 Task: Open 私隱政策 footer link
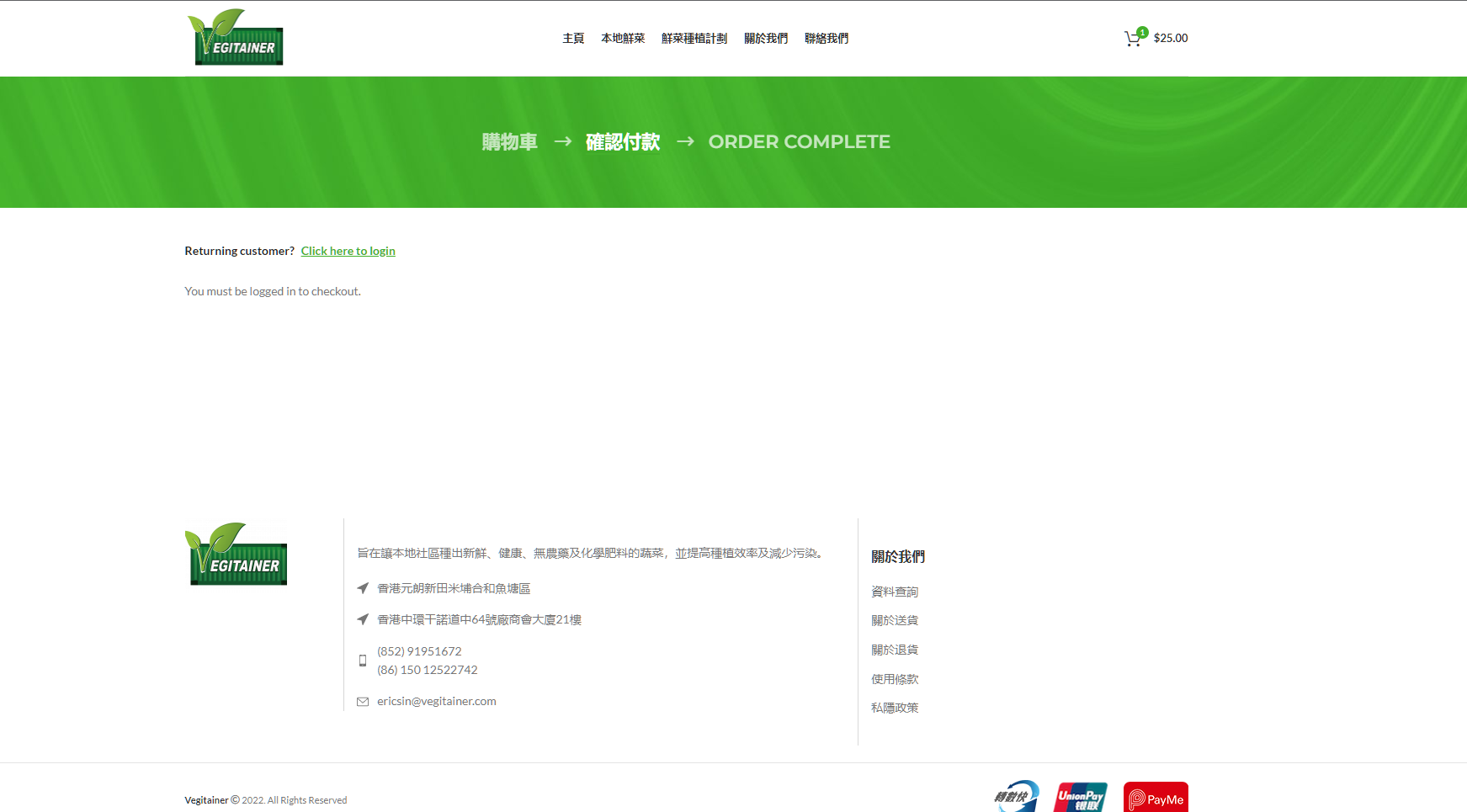(895, 708)
